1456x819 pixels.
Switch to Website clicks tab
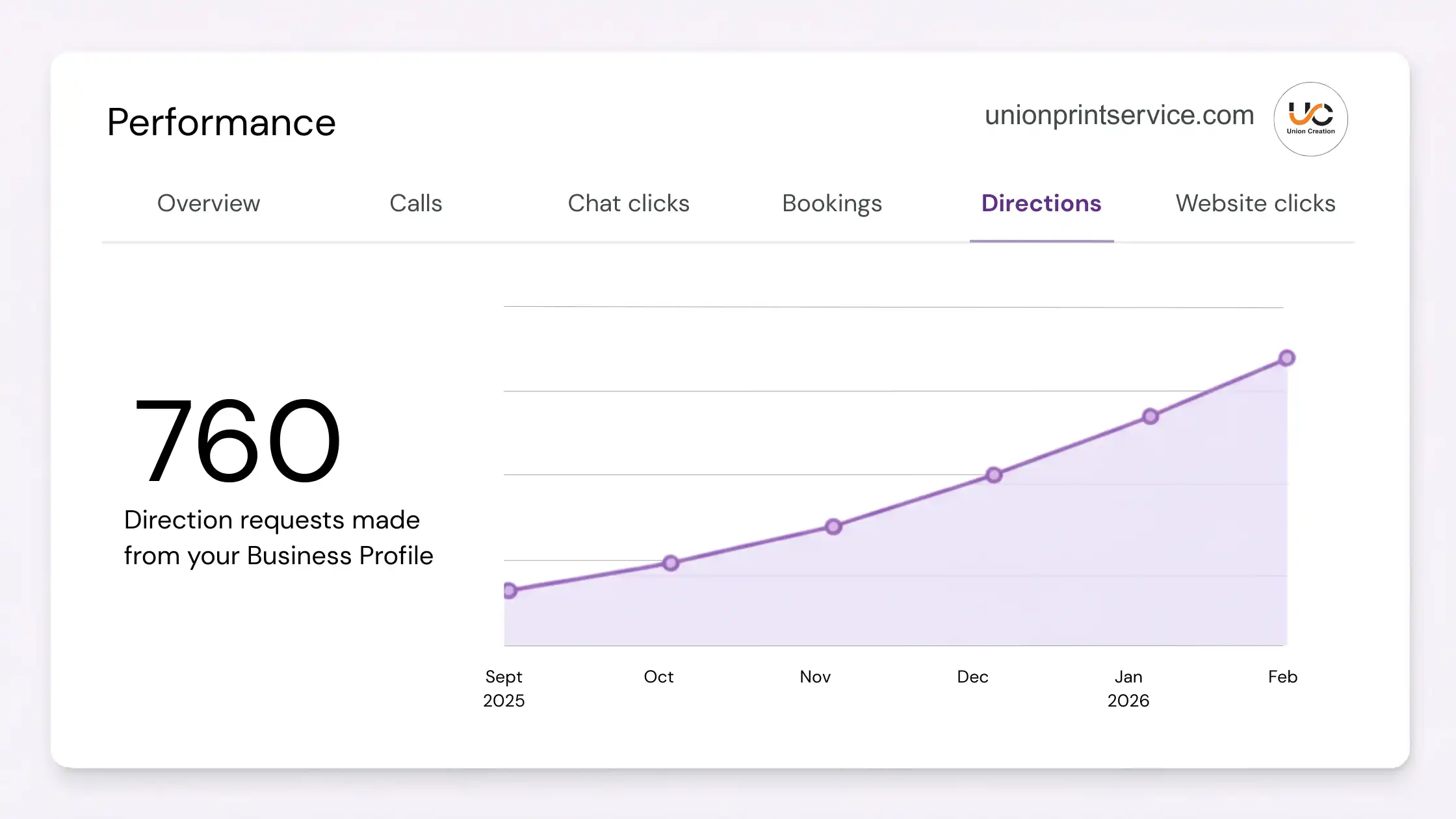pos(1255,203)
